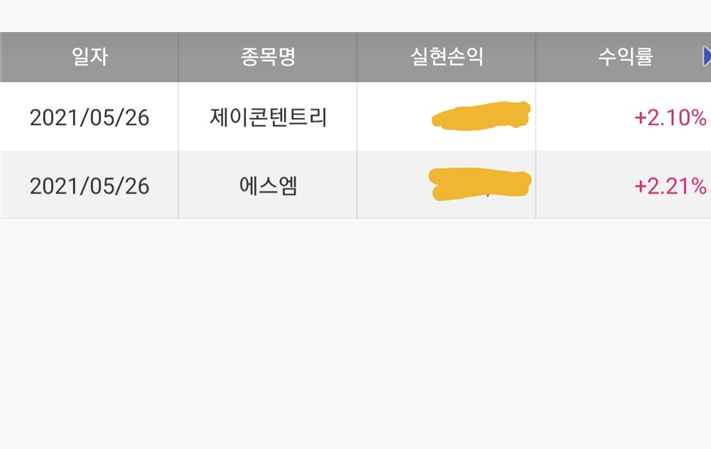This screenshot has height=449, width=711.
Task: Click the yellow scribble in the second row
Action: (479, 184)
